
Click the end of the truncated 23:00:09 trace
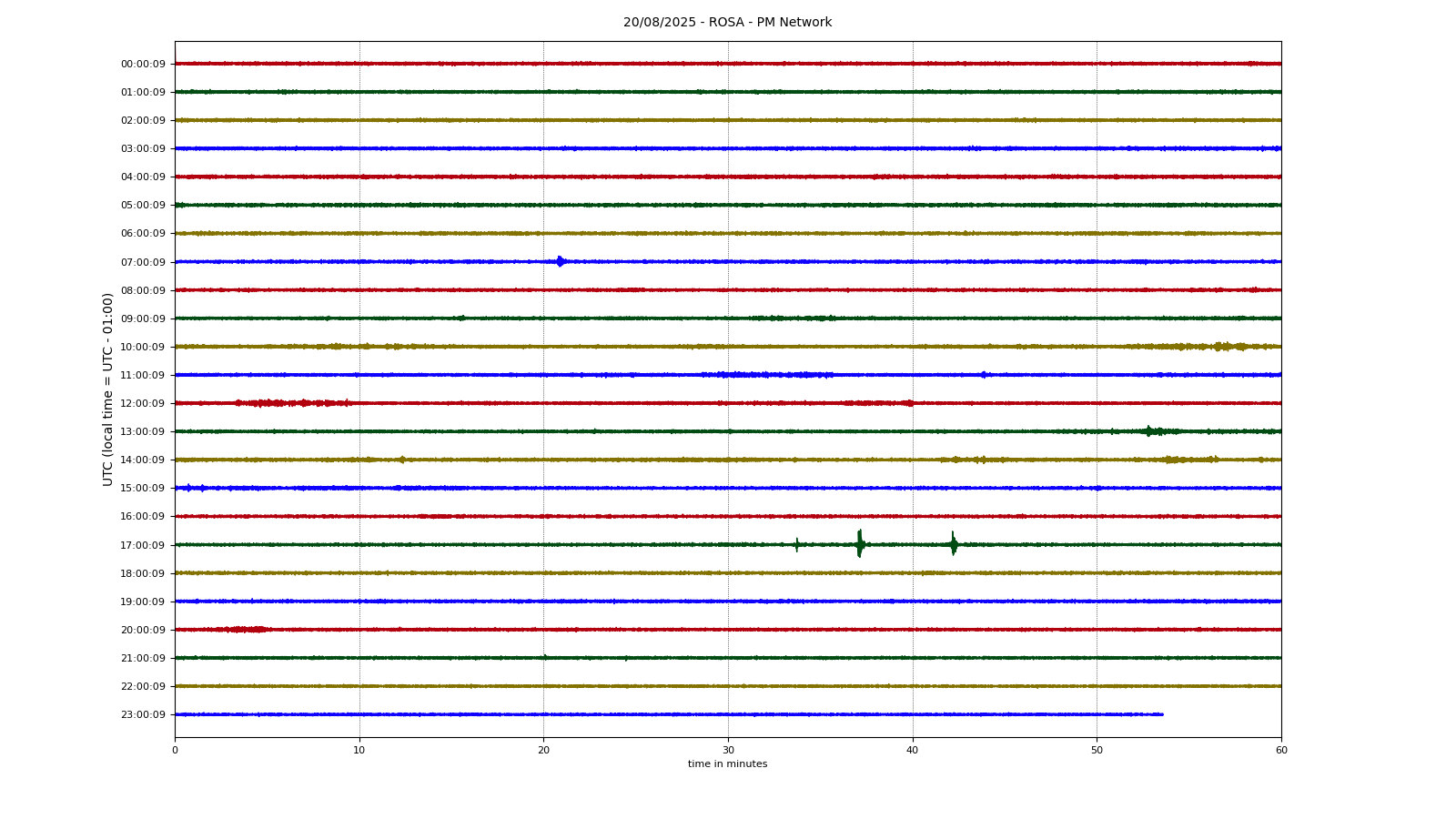tap(1162, 714)
